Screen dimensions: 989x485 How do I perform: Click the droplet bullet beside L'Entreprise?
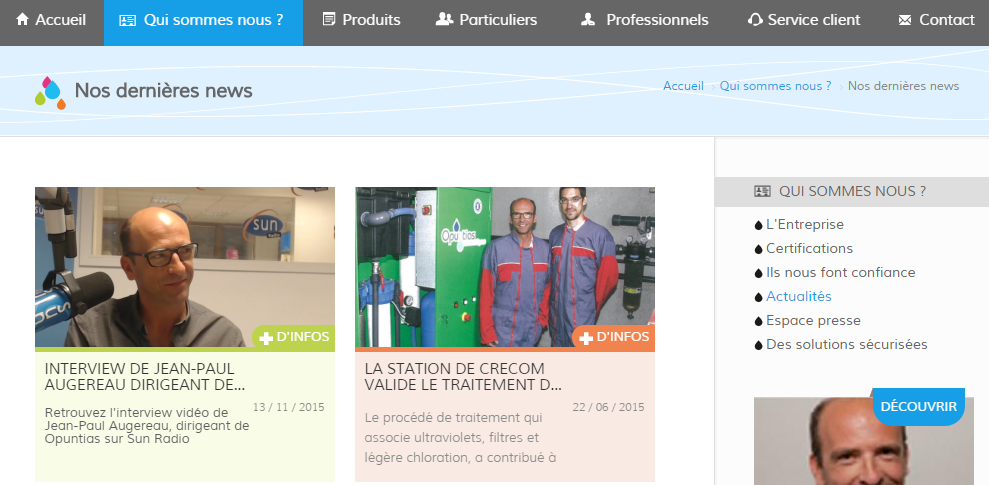(x=758, y=225)
